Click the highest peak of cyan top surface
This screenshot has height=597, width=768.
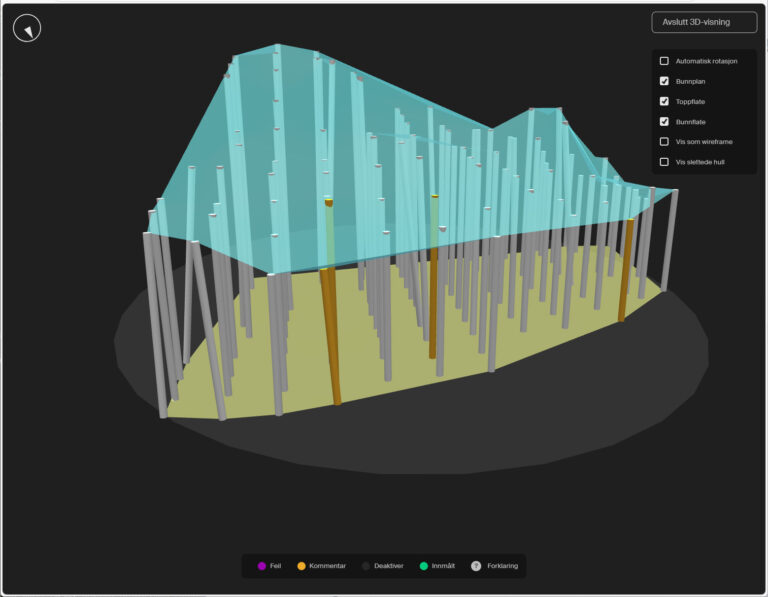[x=276, y=45]
